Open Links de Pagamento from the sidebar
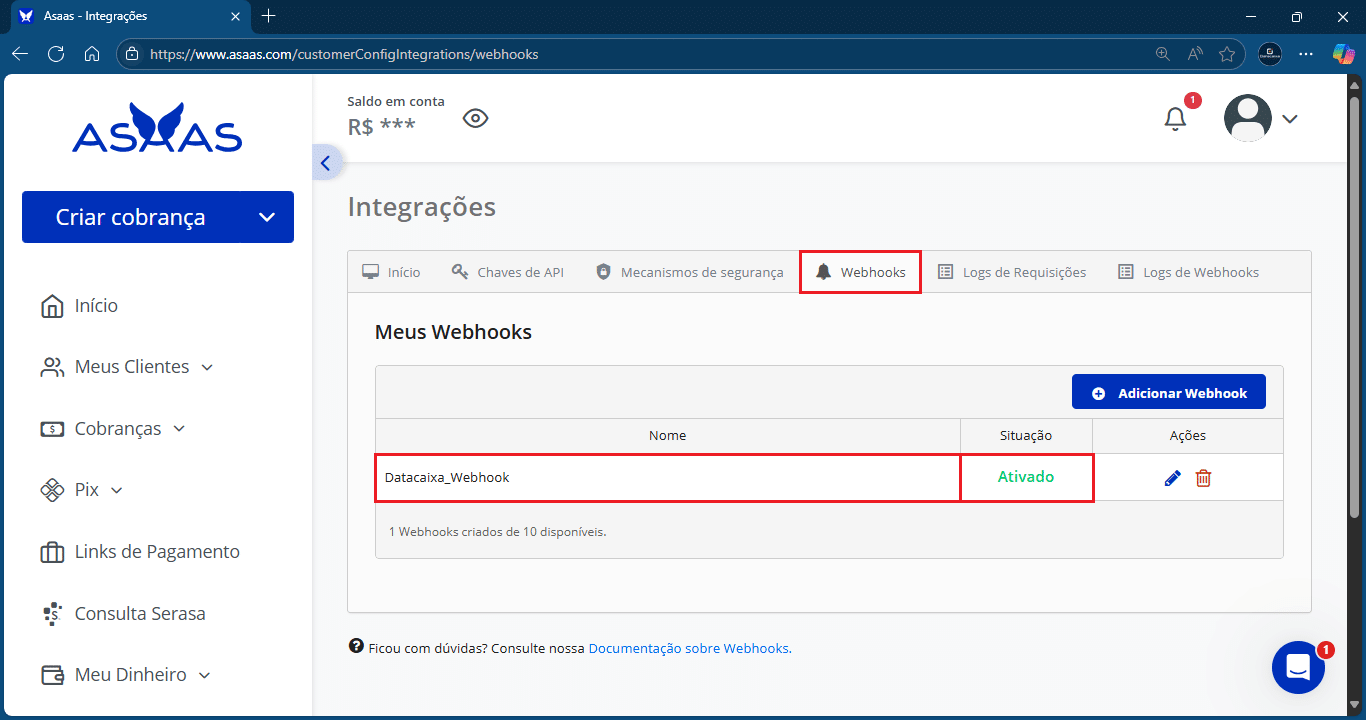Image resolution: width=1366 pixels, height=720 pixels. [157, 551]
